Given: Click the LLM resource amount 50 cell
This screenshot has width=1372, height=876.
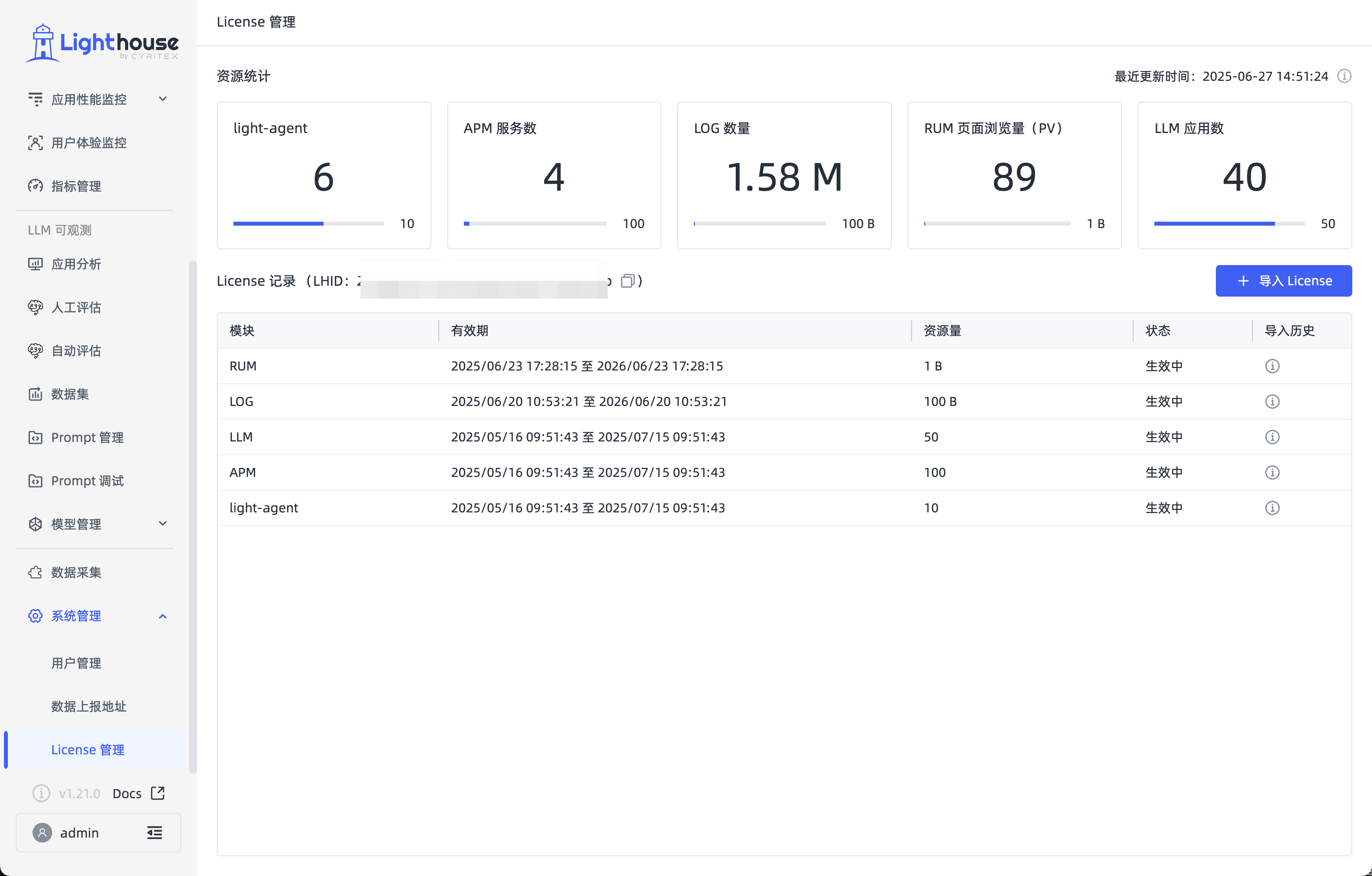Looking at the screenshot, I should click(931, 437).
